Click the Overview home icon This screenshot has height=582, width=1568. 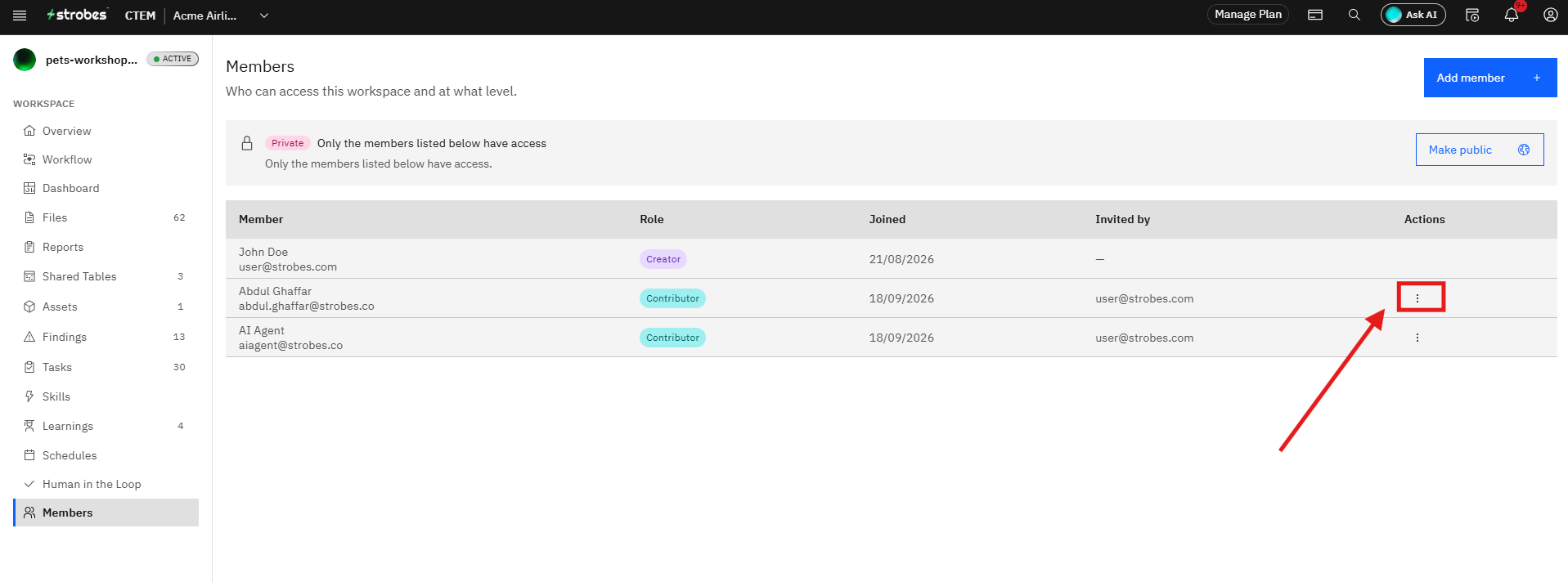[29, 131]
